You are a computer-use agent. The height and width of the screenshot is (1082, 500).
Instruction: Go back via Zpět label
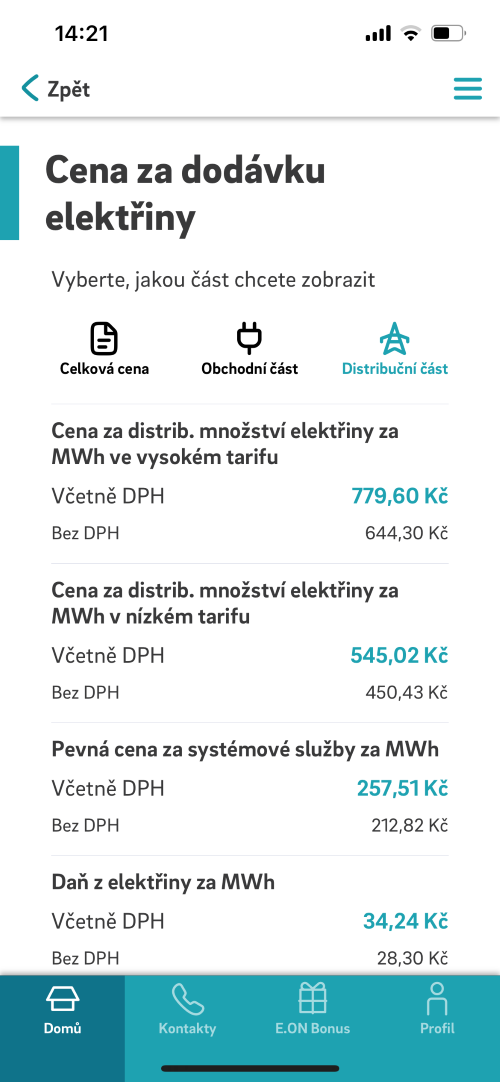click(68, 89)
